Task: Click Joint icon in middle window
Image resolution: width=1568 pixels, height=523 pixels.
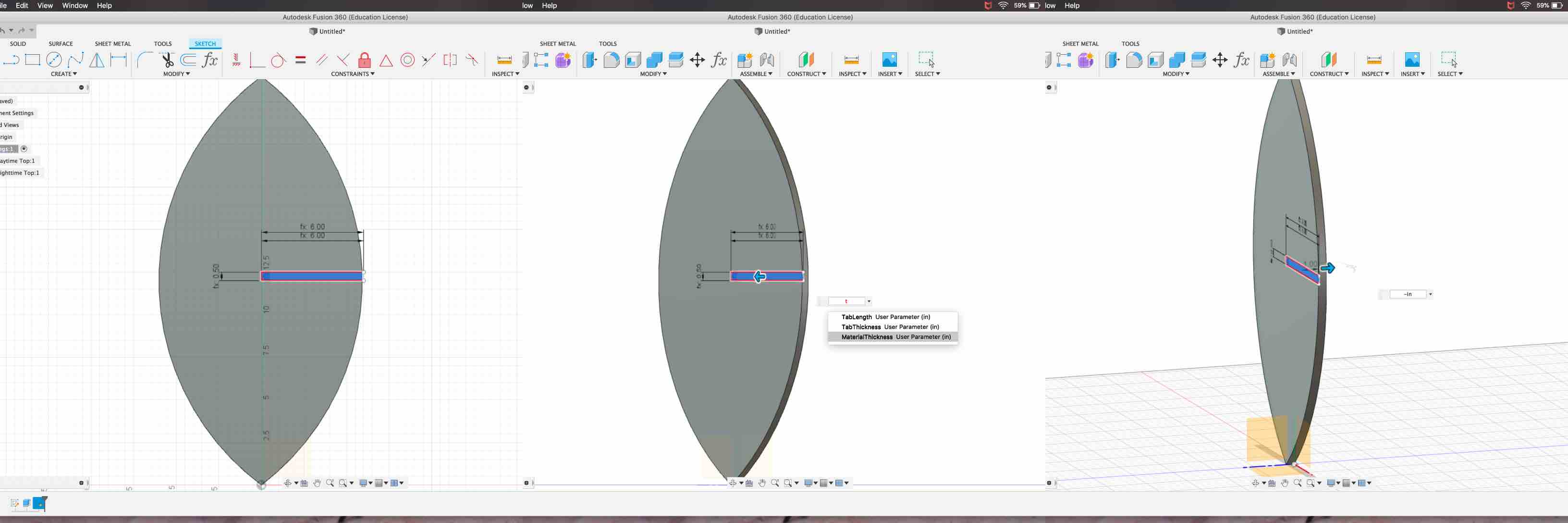Action: [767, 60]
